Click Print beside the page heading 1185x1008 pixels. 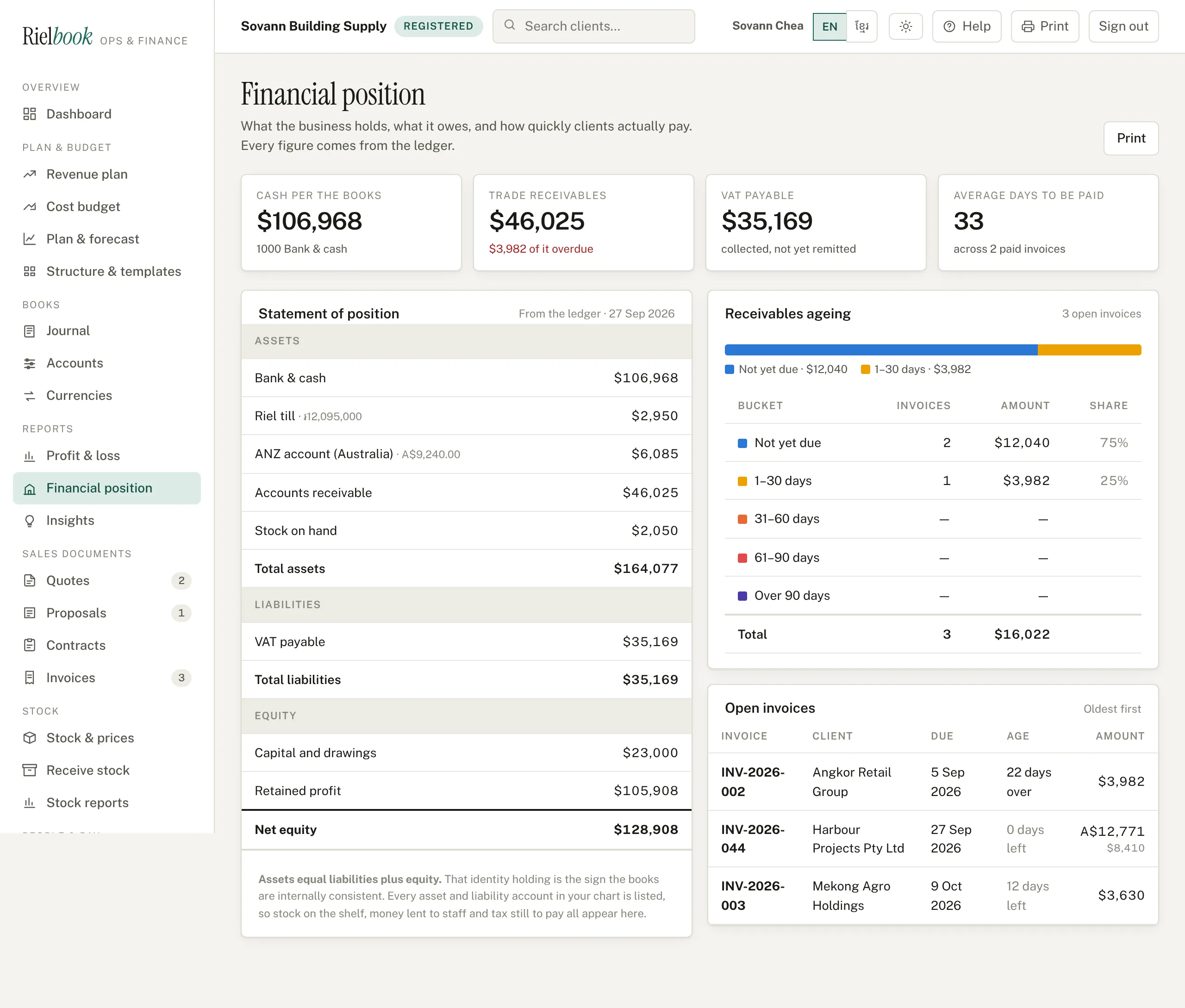click(x=1131, y=138)
